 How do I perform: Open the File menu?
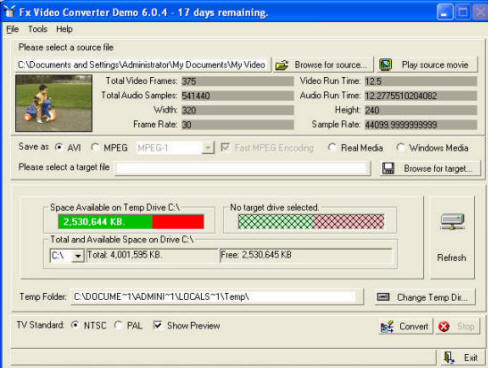pyautogui.click(x=12, y=29)
